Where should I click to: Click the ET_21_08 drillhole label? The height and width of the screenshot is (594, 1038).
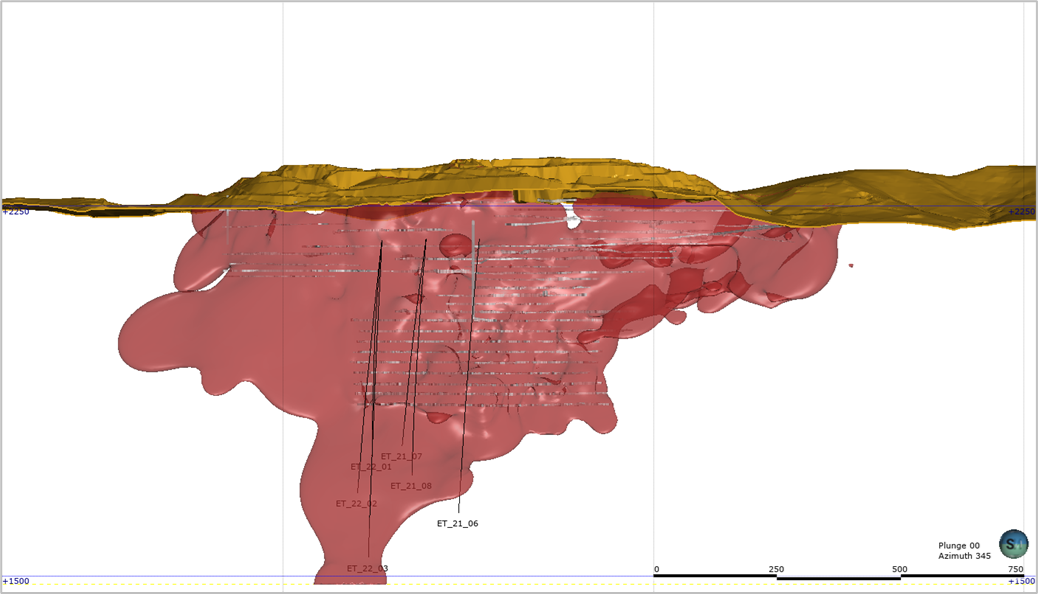[411, 486]
